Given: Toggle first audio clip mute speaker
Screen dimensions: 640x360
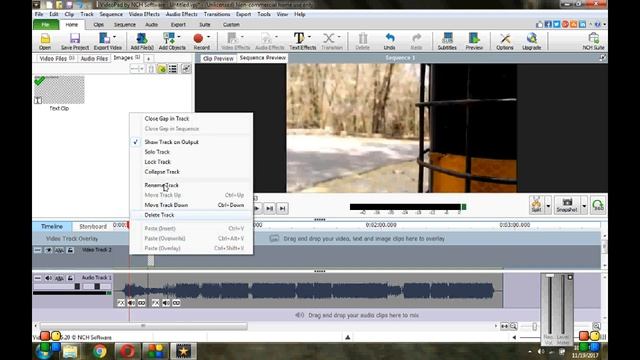Looking at the screenshot, I should [x=131, y=303].
